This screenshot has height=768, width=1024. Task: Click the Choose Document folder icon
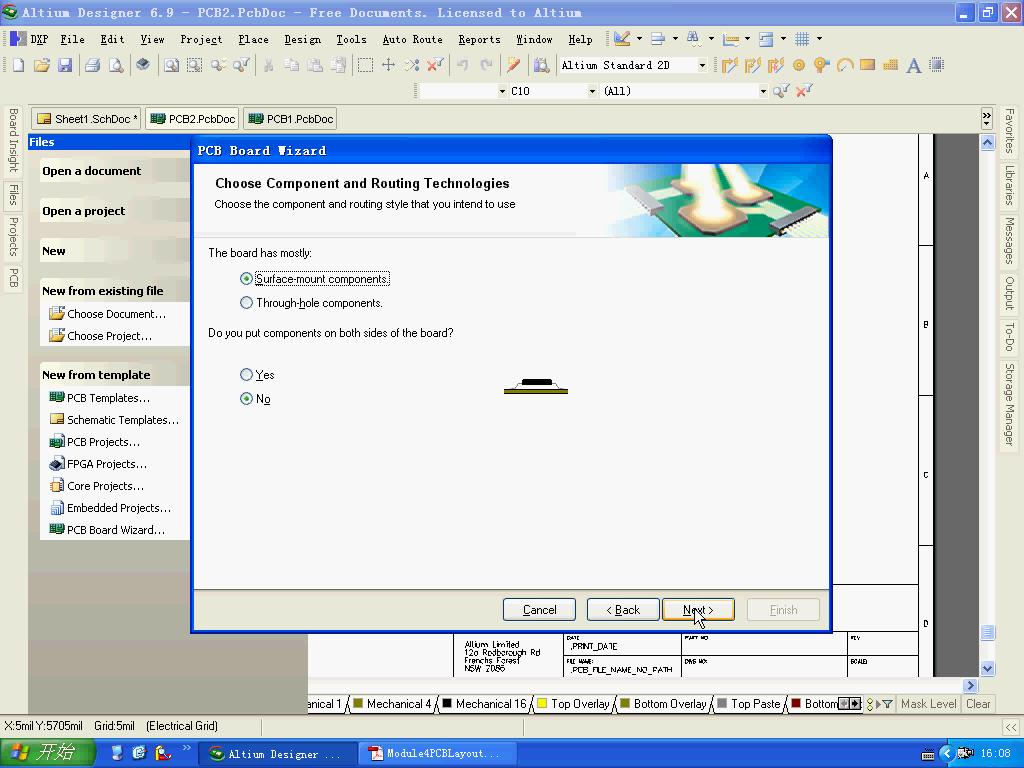57,313
